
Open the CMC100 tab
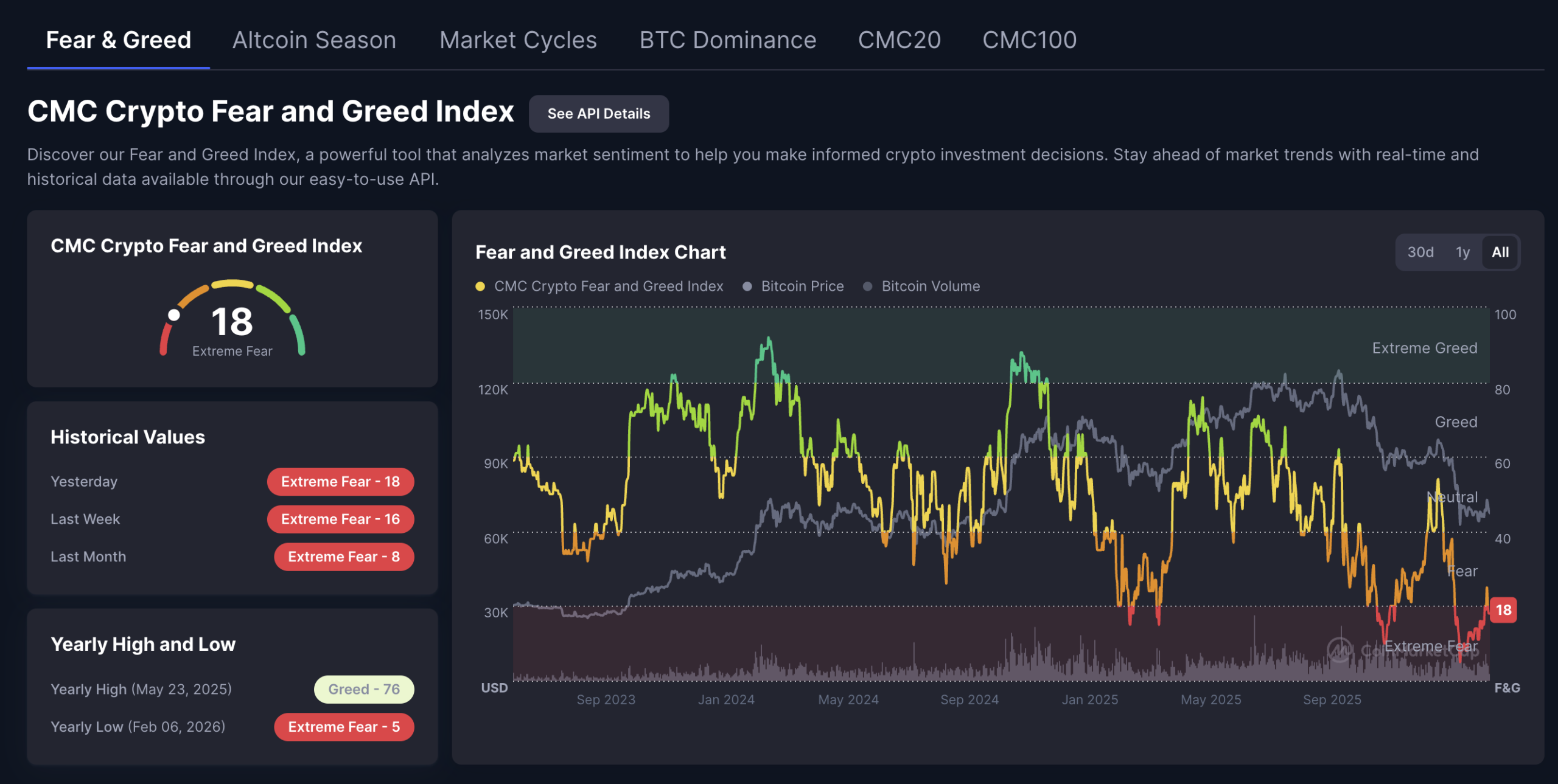1029,40
